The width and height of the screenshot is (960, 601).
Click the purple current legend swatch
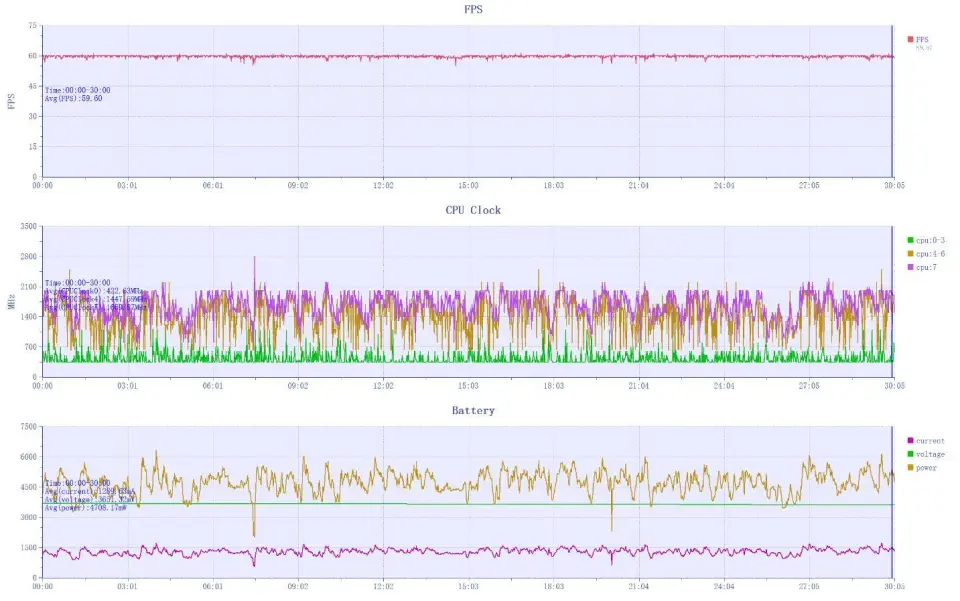point(909,441)
